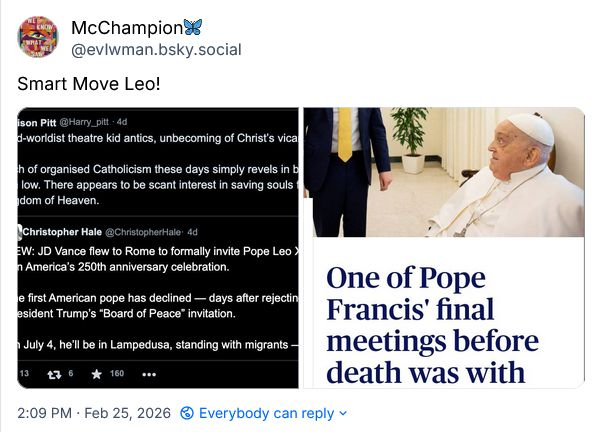This screenshot has height=432, width=600.
Task: Click the post timestamp 2:09 PM Feb 25, 2026
Action: 92,413
